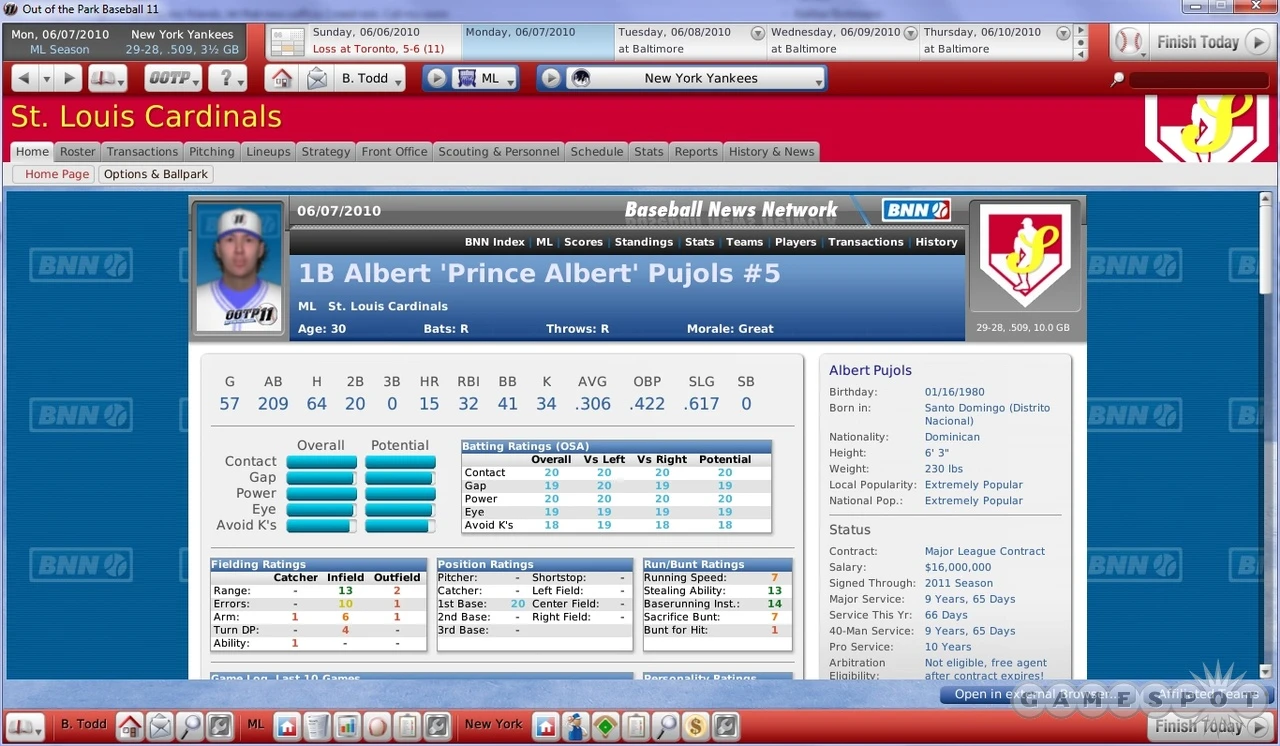Switch to the Transactions tab
This screenshot has height=746, width=1280.
coord(142,152)
